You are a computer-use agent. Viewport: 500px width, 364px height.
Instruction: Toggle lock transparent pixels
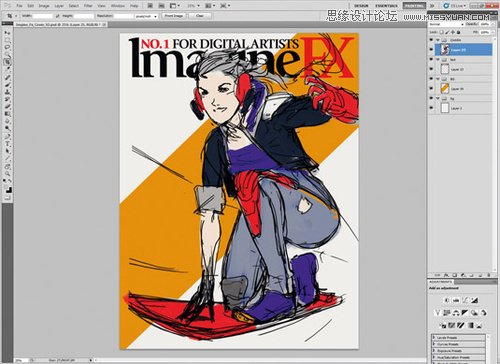point(442,32)
